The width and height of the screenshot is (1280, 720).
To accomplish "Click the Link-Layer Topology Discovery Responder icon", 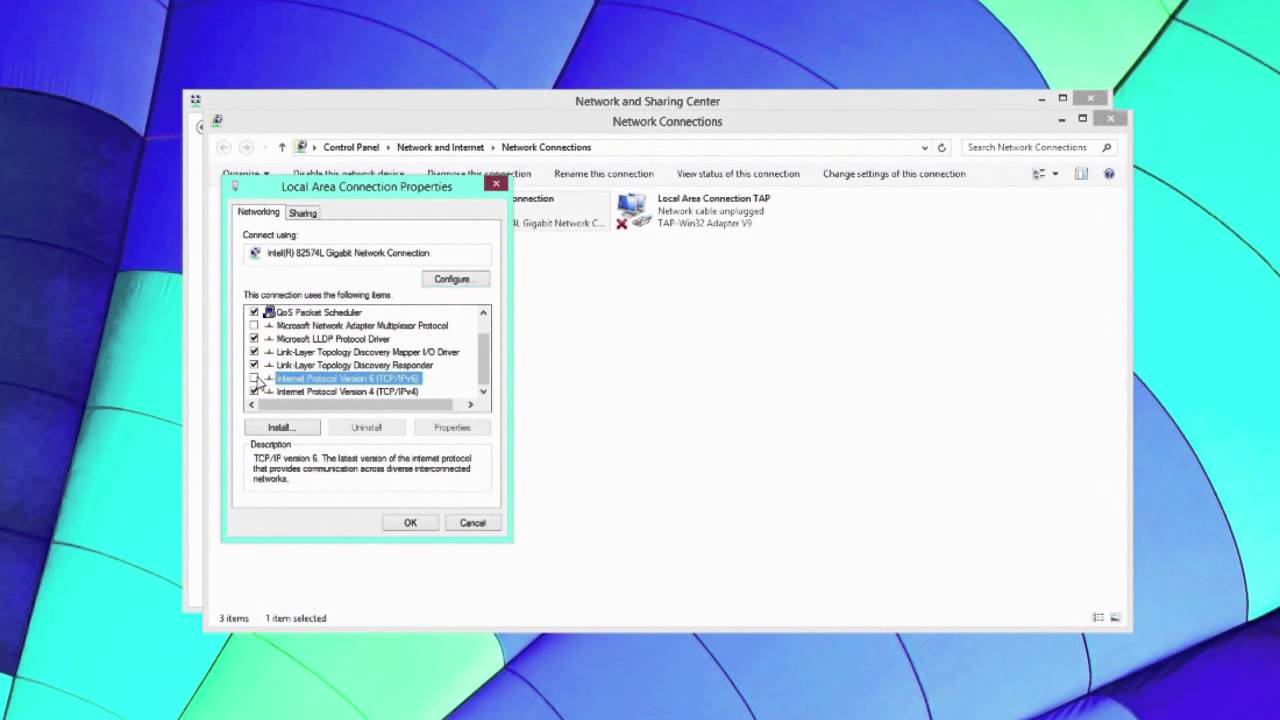I will (269, 365).
